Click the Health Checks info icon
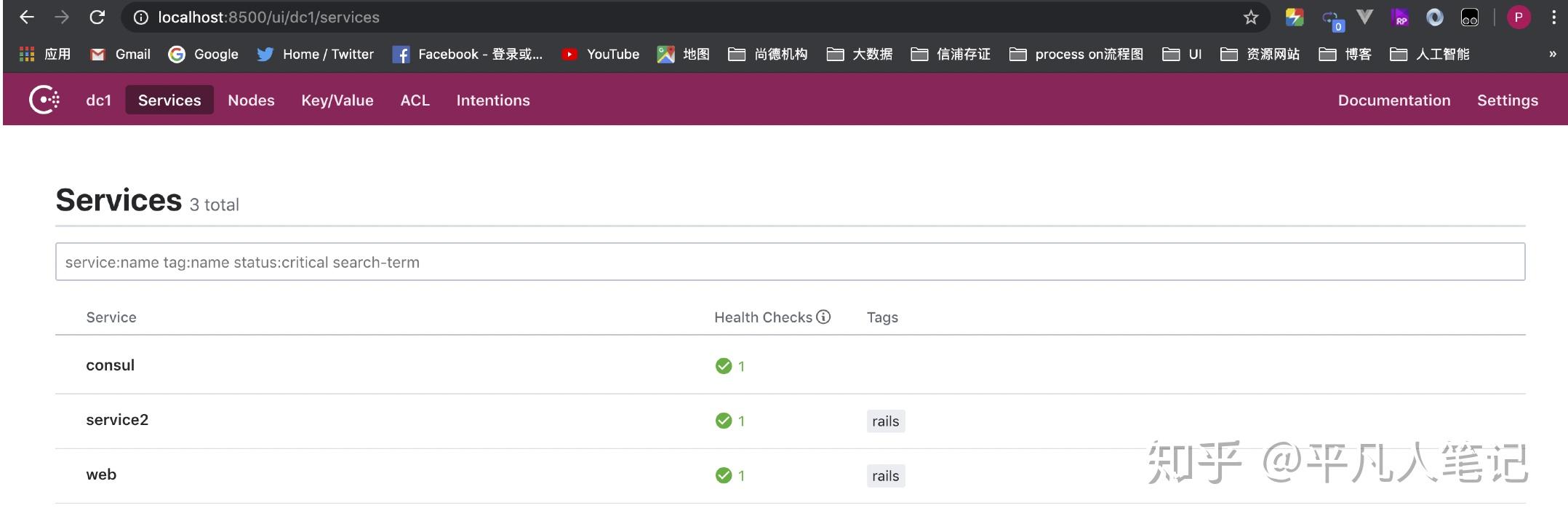Viewport: 1568px width, 524px height. point(823,317)
